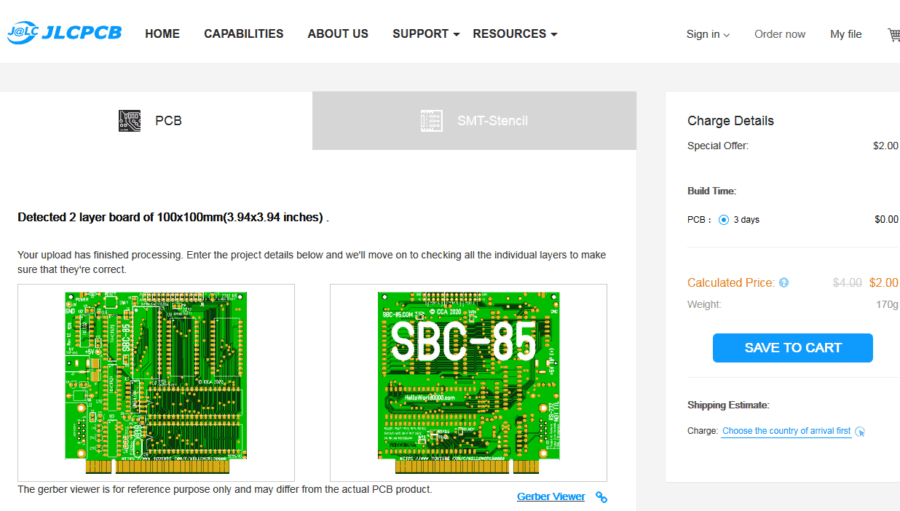This screenshot has width=900, height=511.
Task: Select the 3 days build time option
Action: coord(724,220)
